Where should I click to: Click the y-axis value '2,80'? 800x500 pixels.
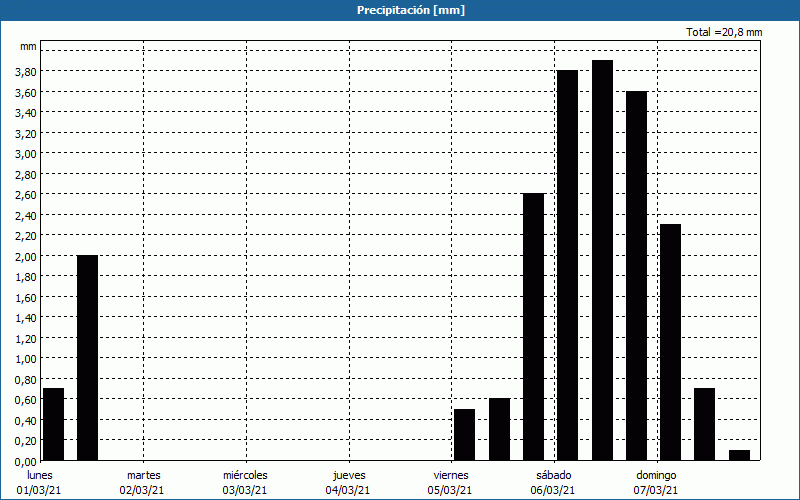coord(26,174)
